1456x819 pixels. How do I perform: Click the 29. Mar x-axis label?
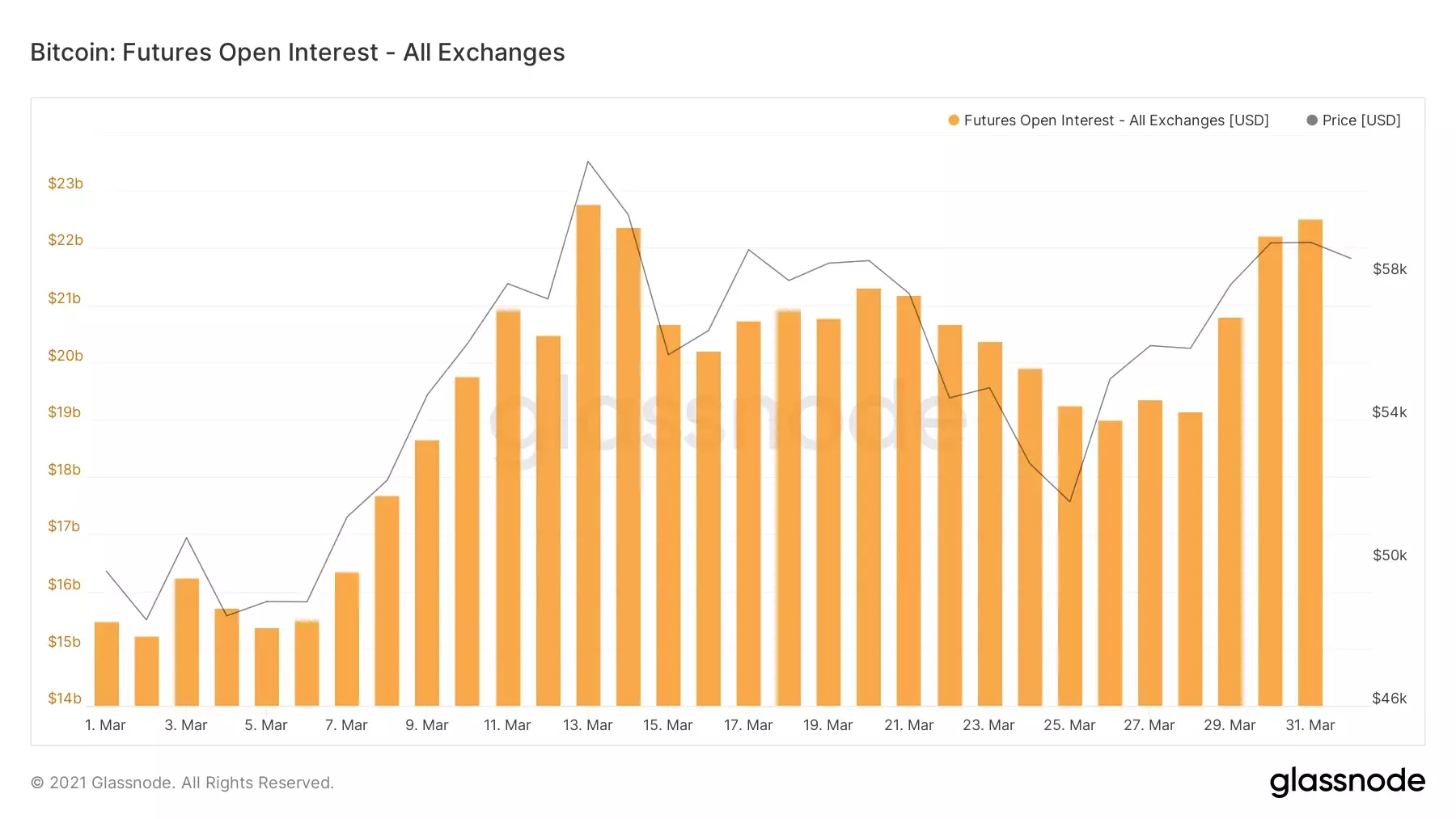point(1230,725)
